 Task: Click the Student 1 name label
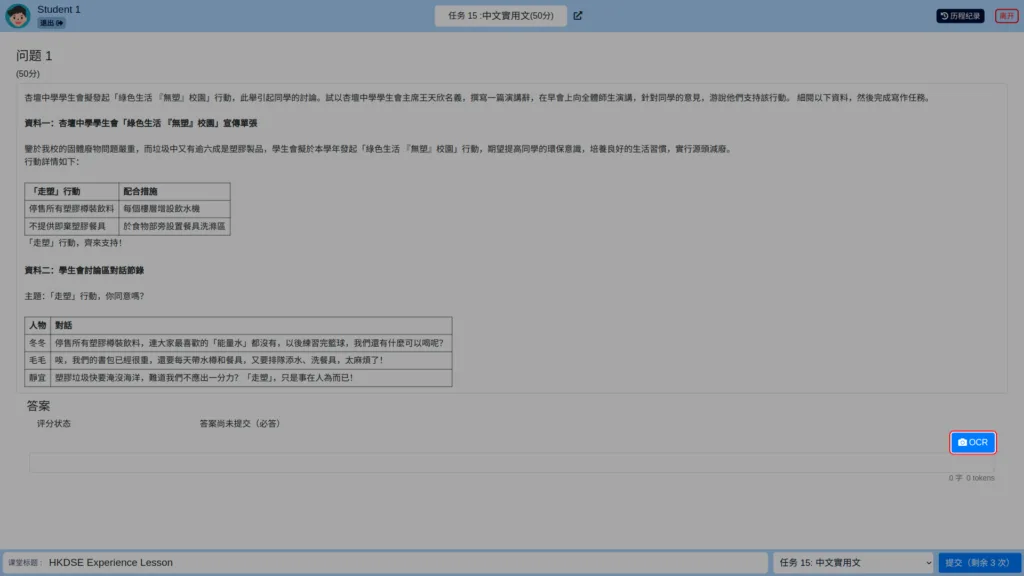(59, 9)
